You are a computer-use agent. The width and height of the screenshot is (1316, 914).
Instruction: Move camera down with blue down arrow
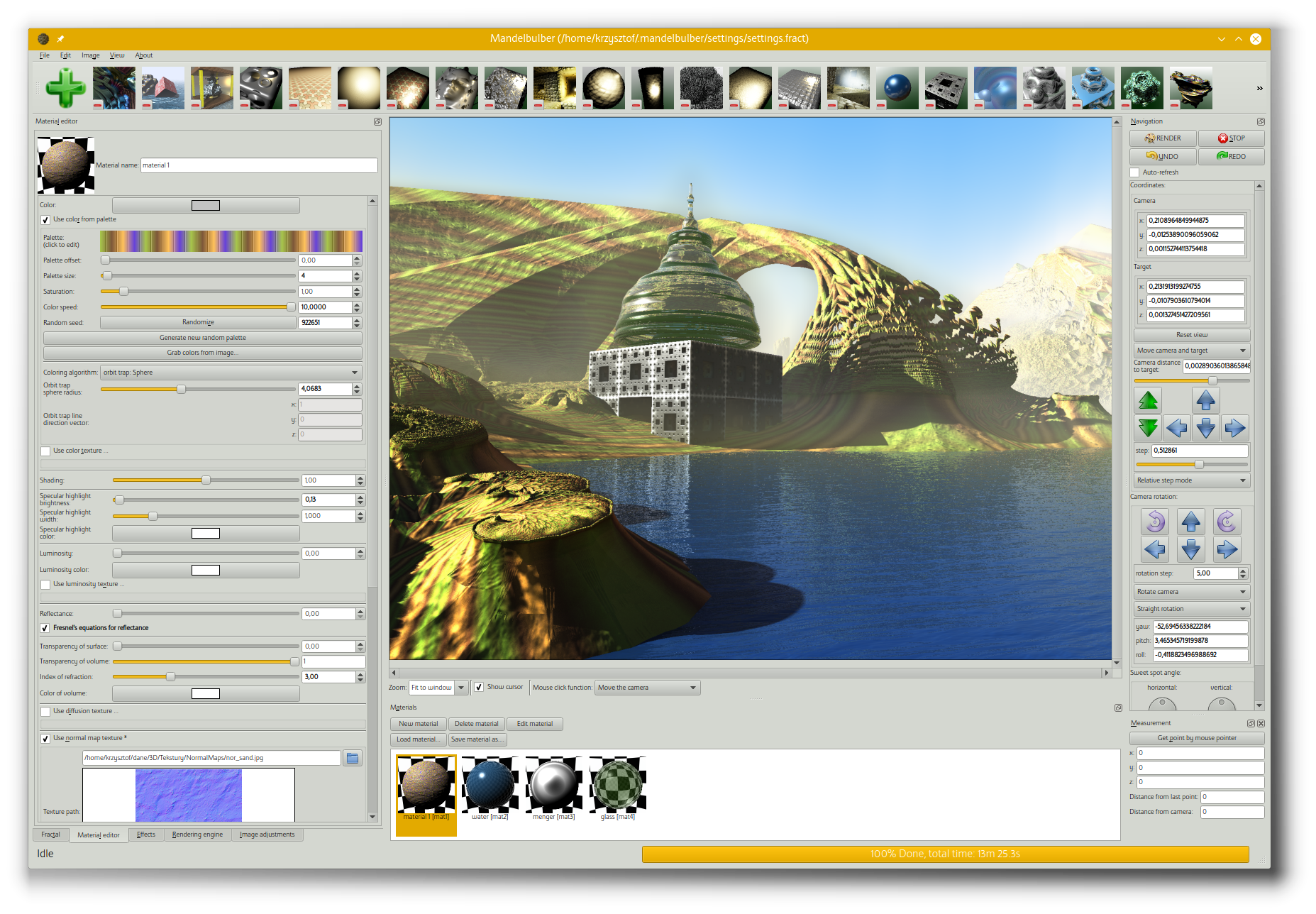tap(1205, 428)
